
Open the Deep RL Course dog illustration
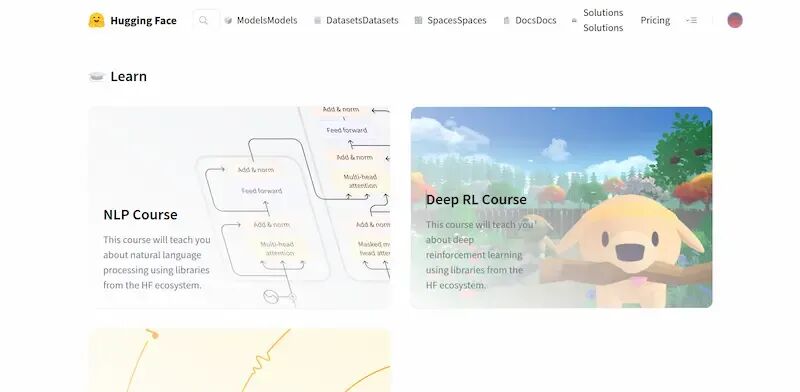pos(628,250)
